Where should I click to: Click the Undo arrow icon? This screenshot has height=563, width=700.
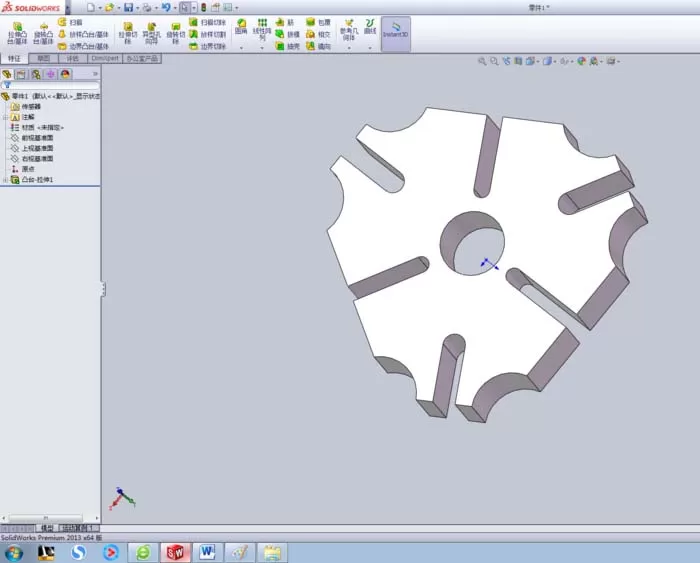pyautogui.click(x=166, y=8)
